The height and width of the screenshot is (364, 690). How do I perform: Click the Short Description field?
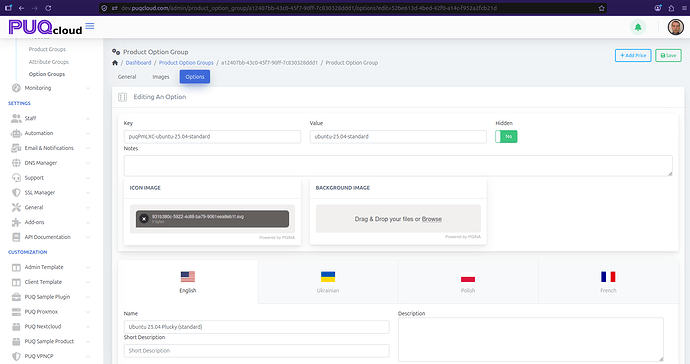tap(257, 351)
